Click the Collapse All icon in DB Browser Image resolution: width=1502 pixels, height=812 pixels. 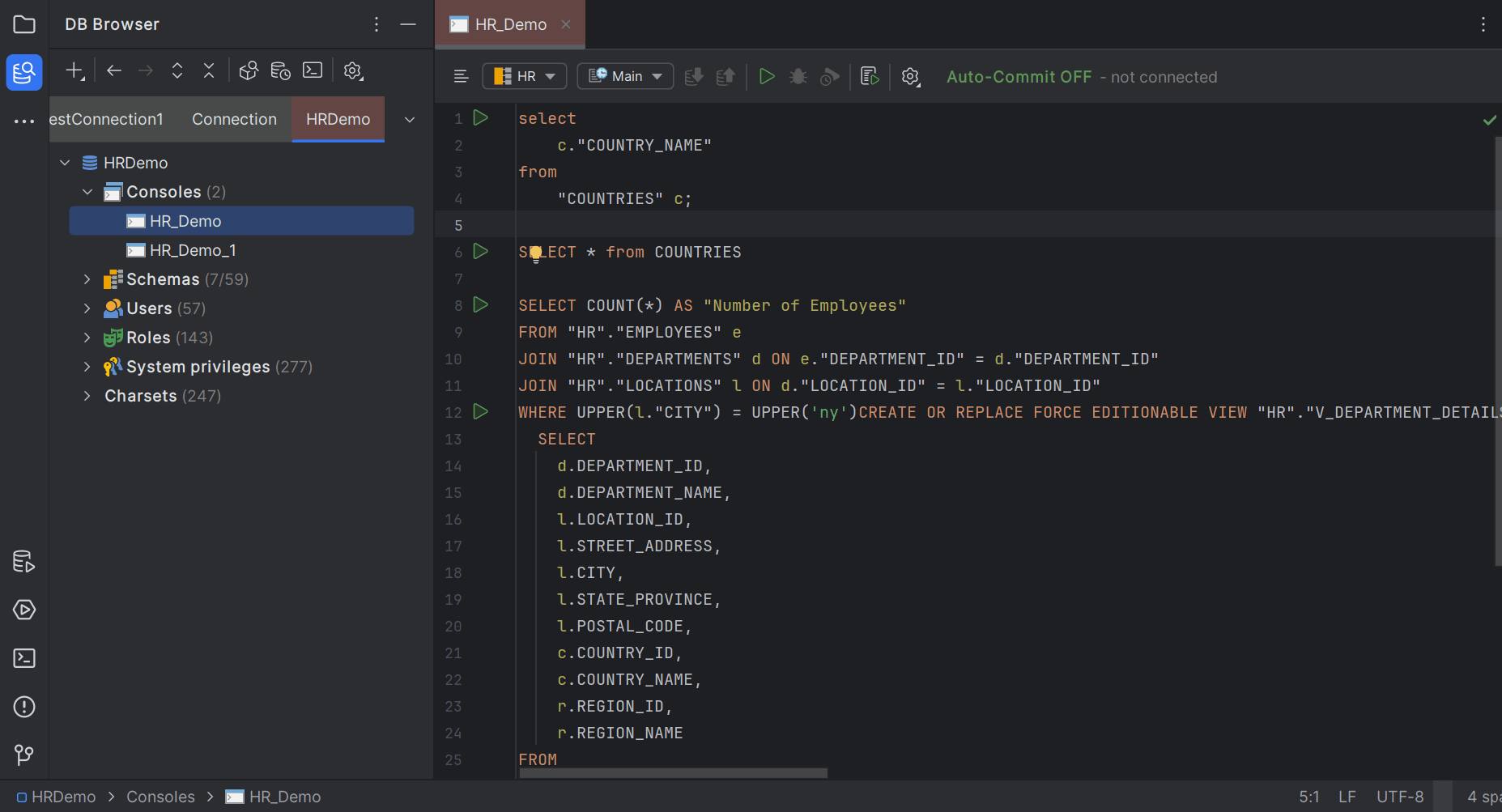click(208, 70)
